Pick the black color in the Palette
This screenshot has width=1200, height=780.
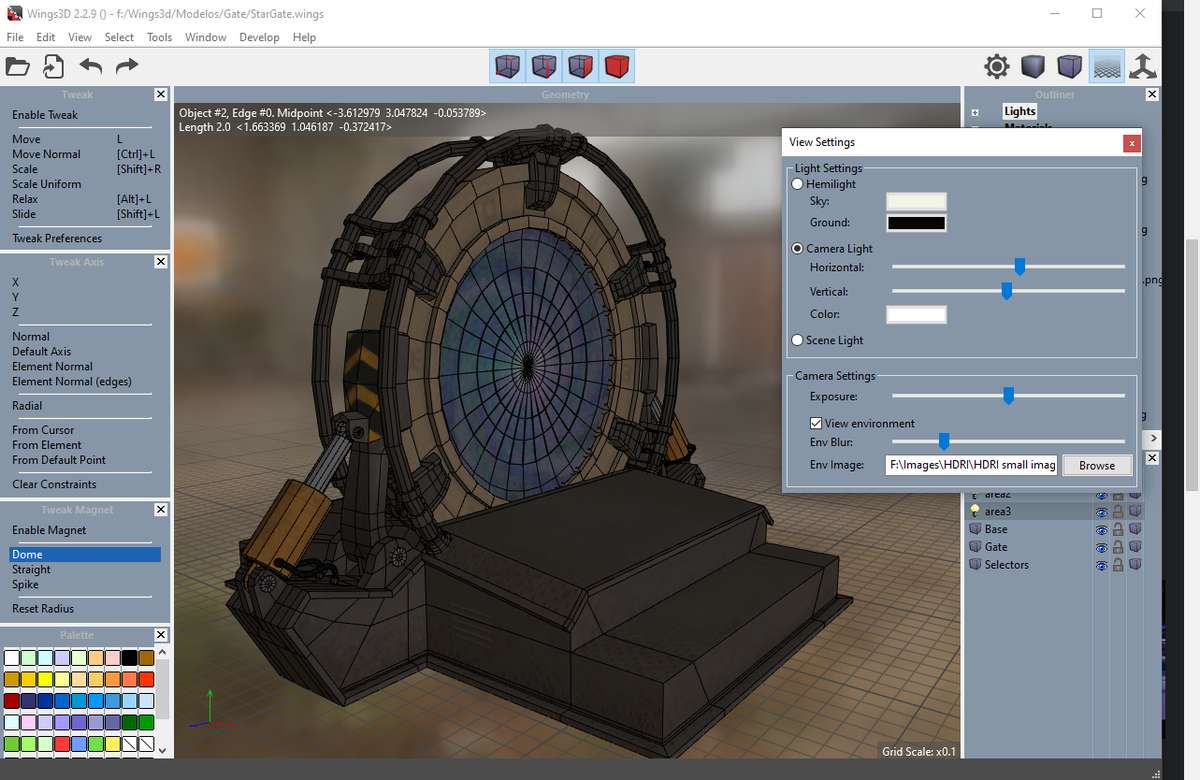129,657
